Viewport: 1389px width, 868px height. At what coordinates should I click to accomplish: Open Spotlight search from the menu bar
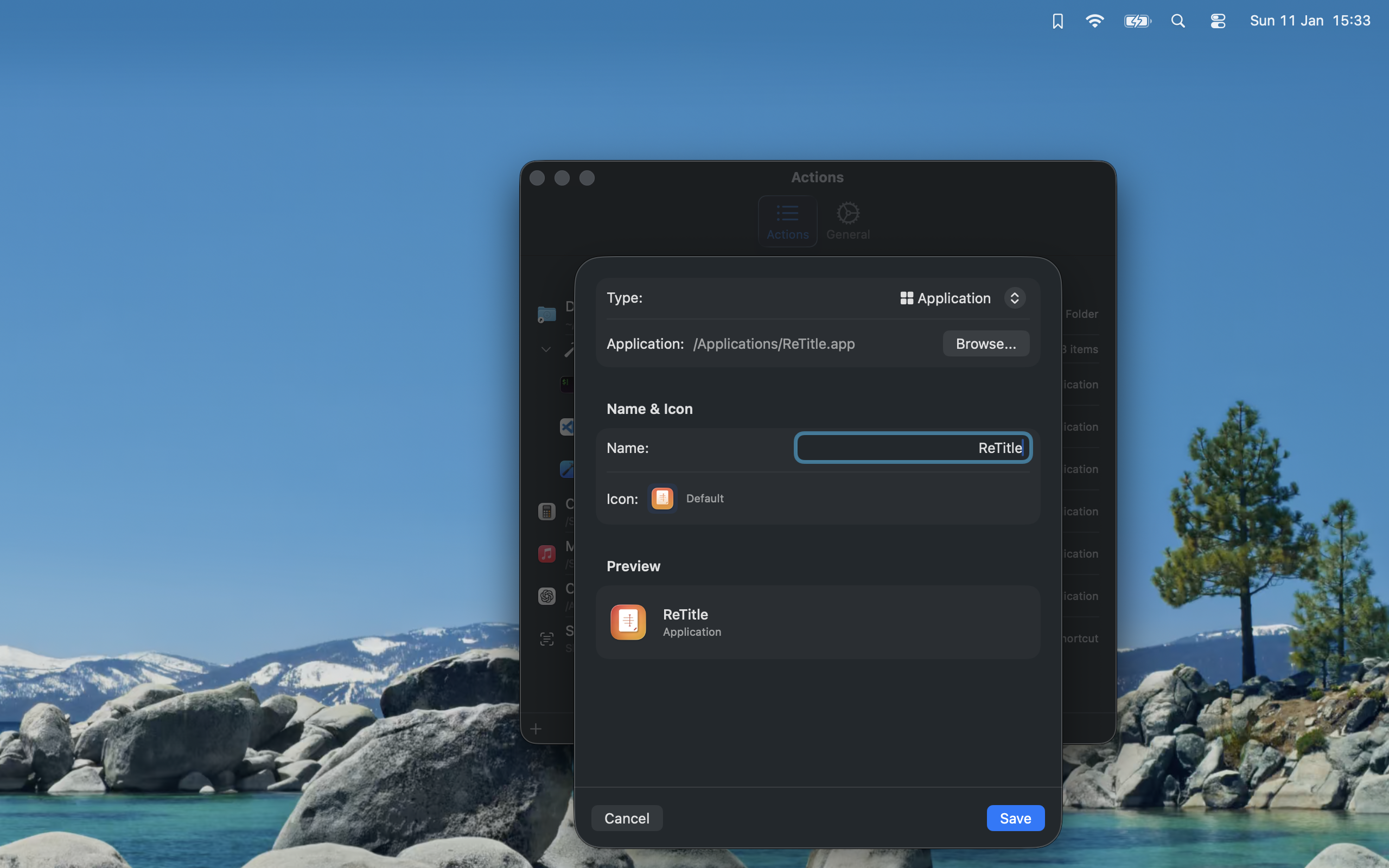pyautogui.click(x=1178, y=21)
